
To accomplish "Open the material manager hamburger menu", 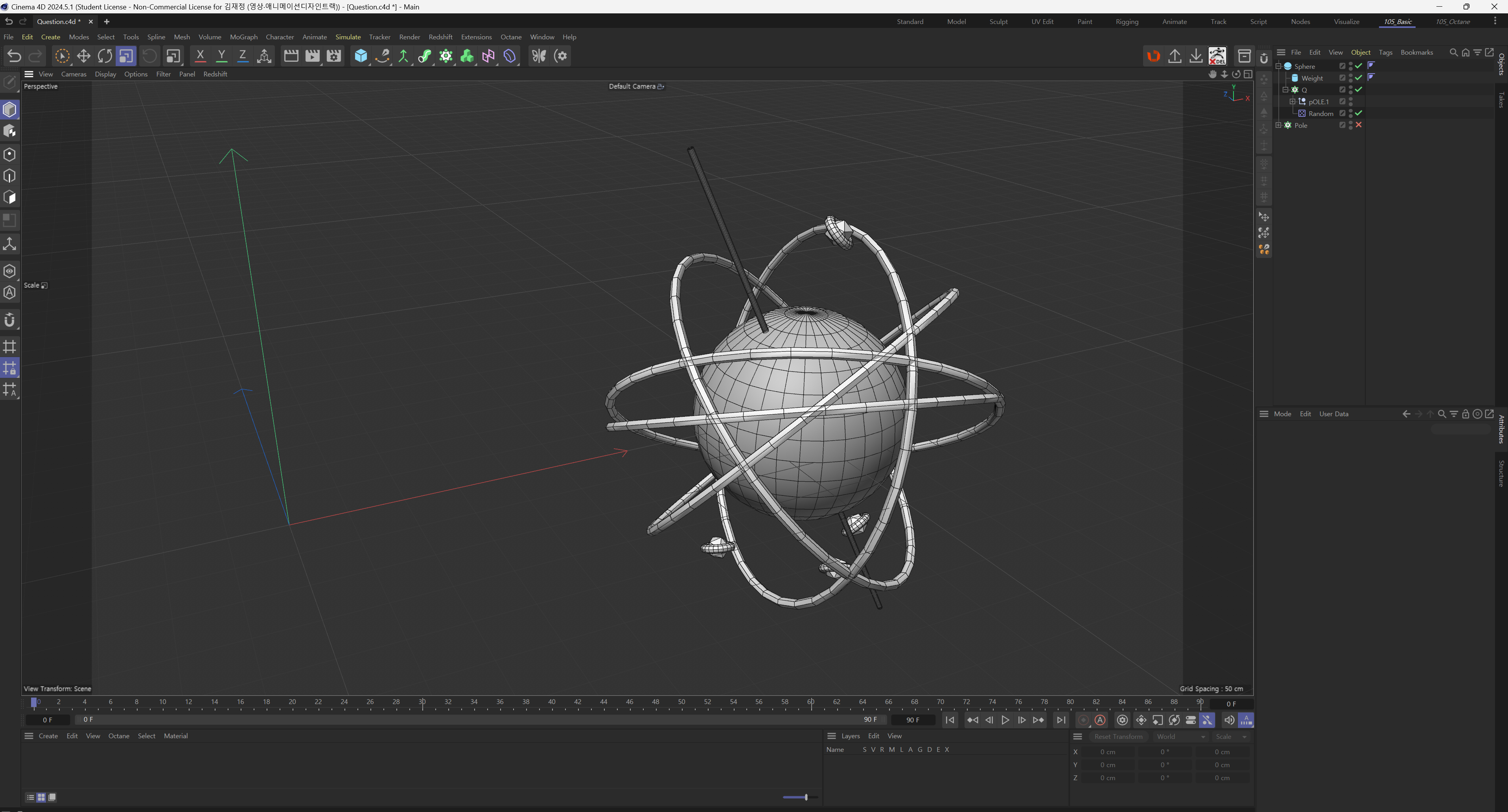I will pyautogui.click(x=29, y=736).
